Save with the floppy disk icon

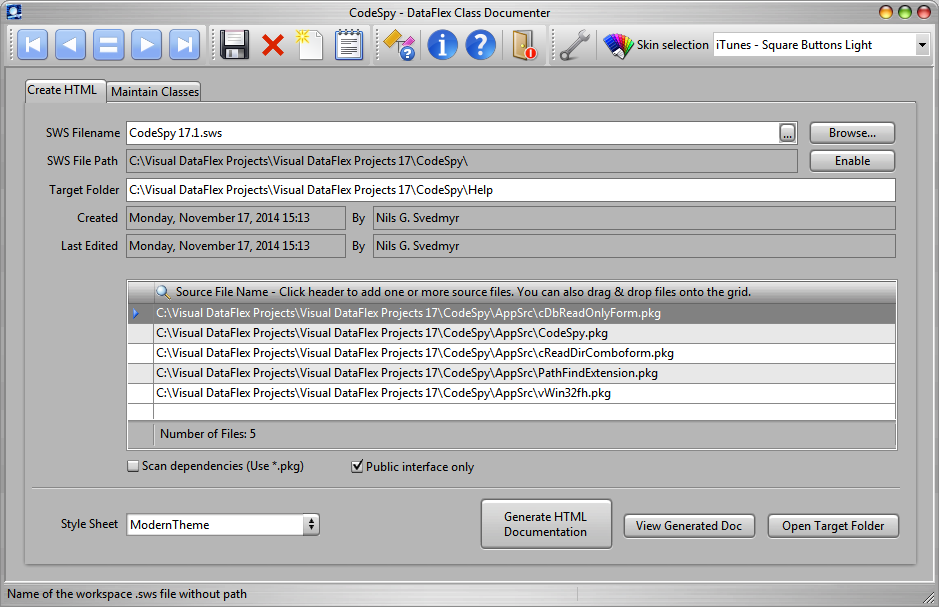(234, 45)
